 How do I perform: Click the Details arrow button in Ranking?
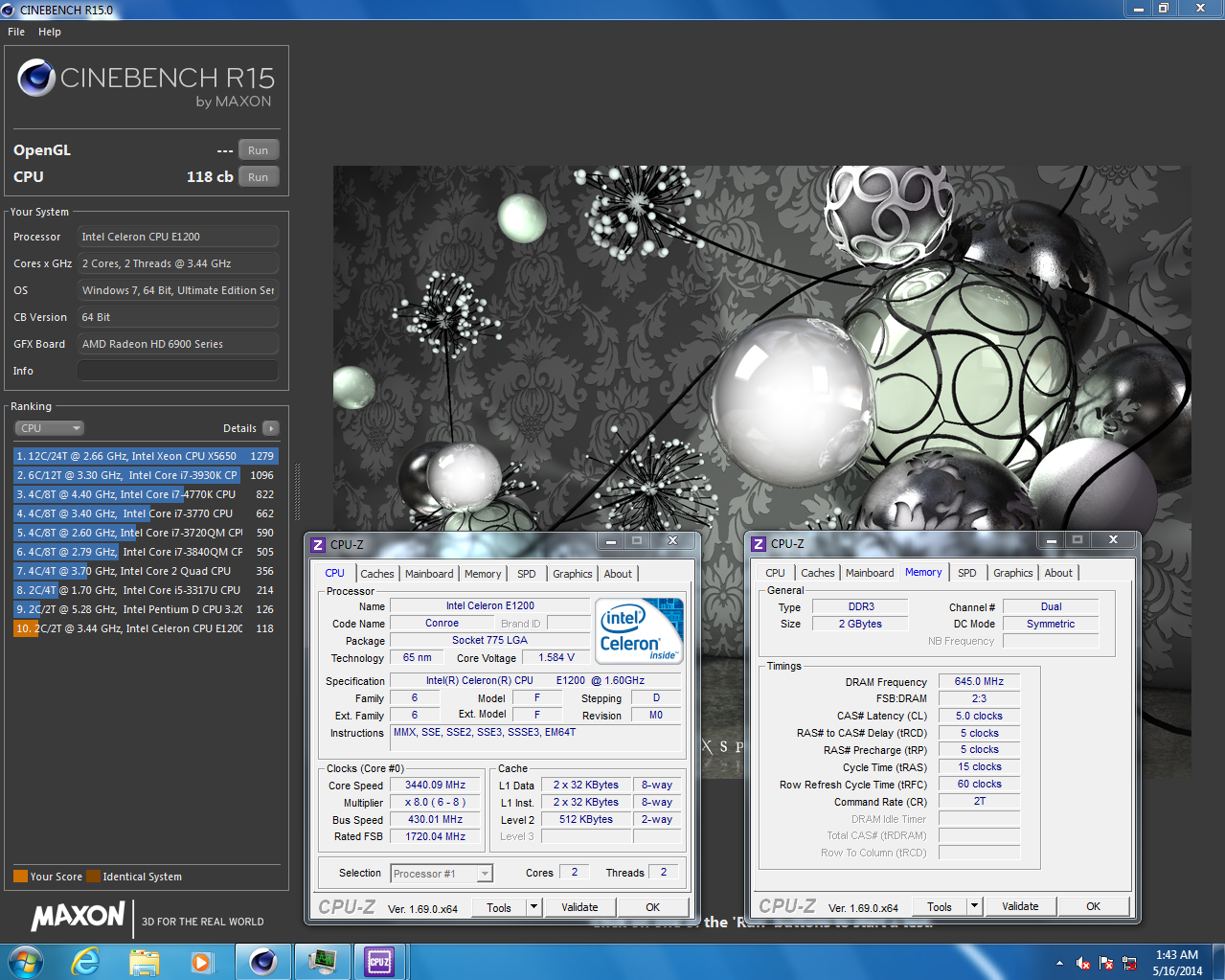tap(271, 428)
